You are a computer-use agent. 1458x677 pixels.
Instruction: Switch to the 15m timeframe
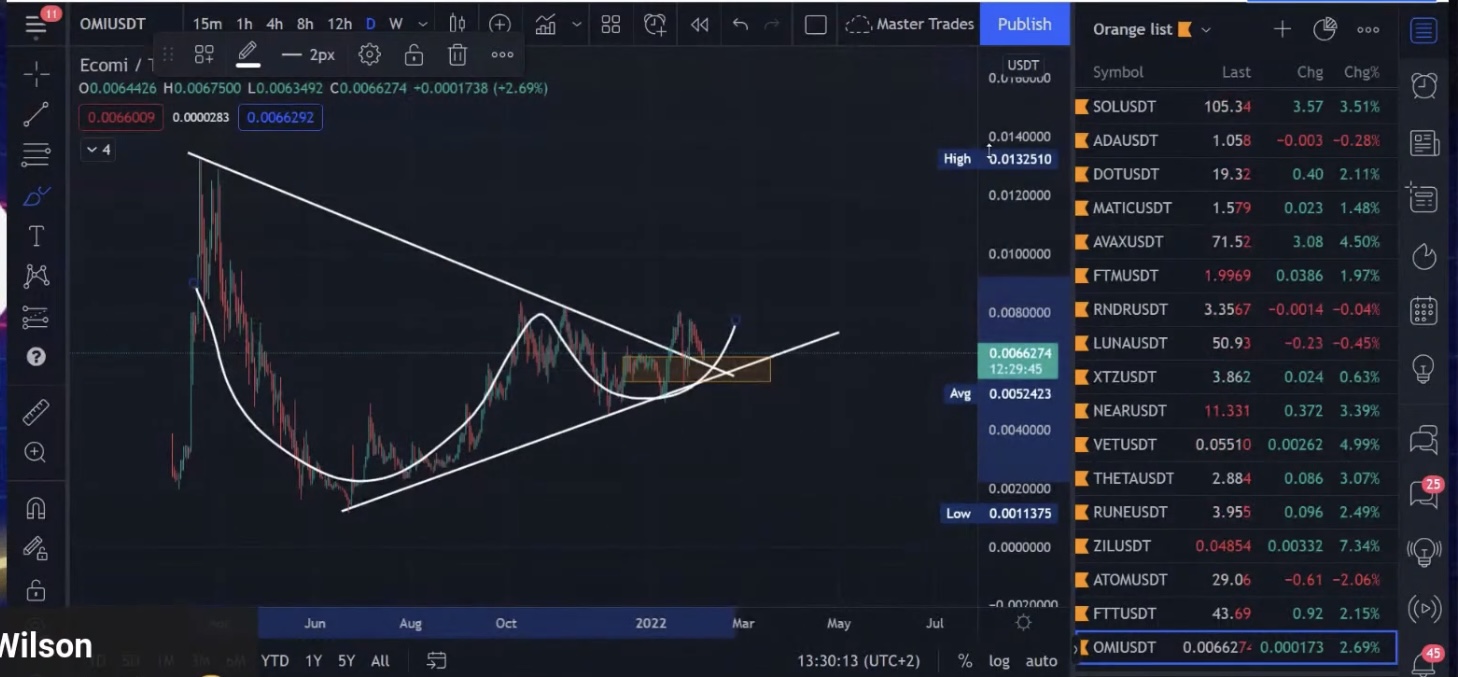207,24
